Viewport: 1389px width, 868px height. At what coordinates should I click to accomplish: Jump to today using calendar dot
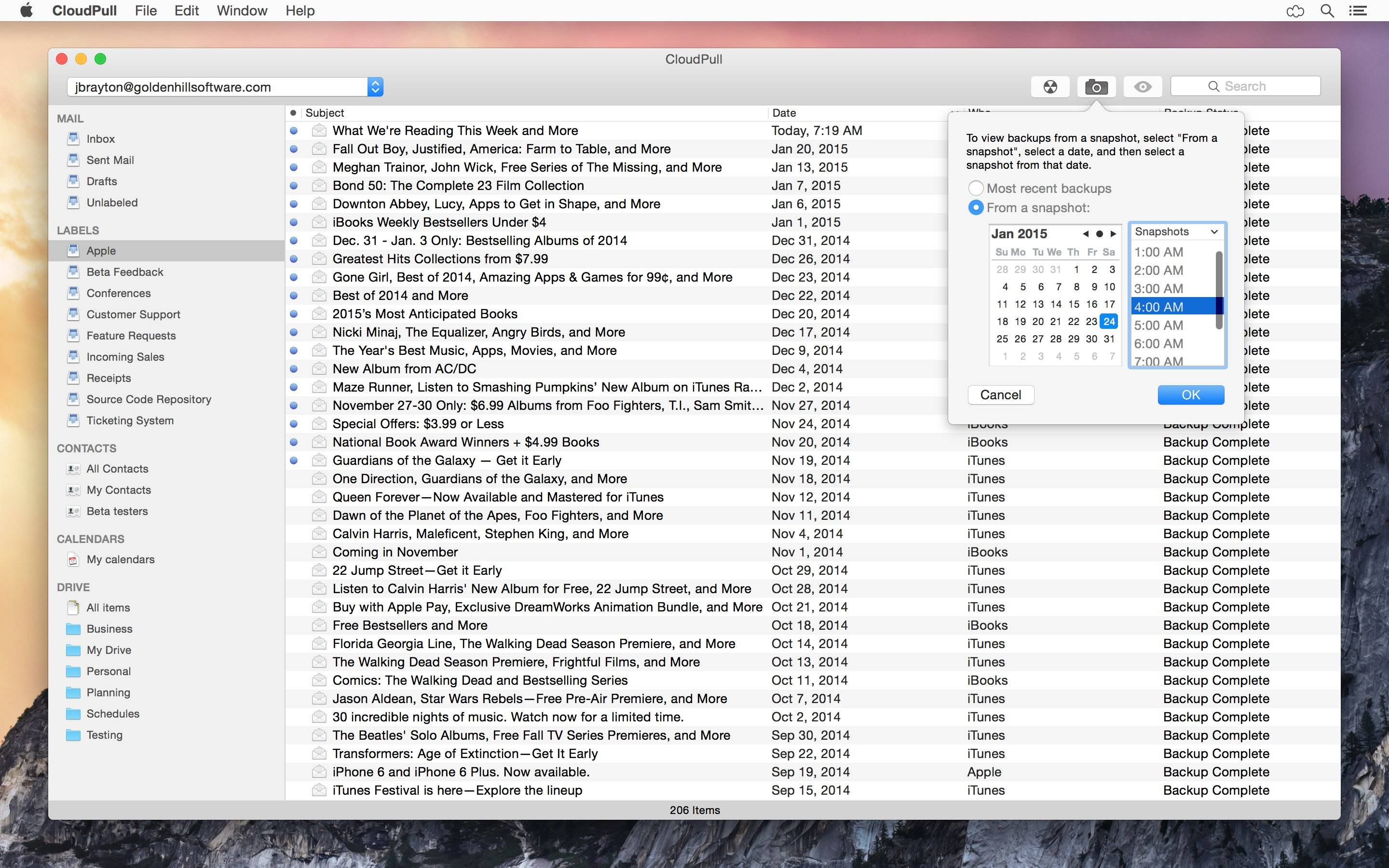[1099, 234]
